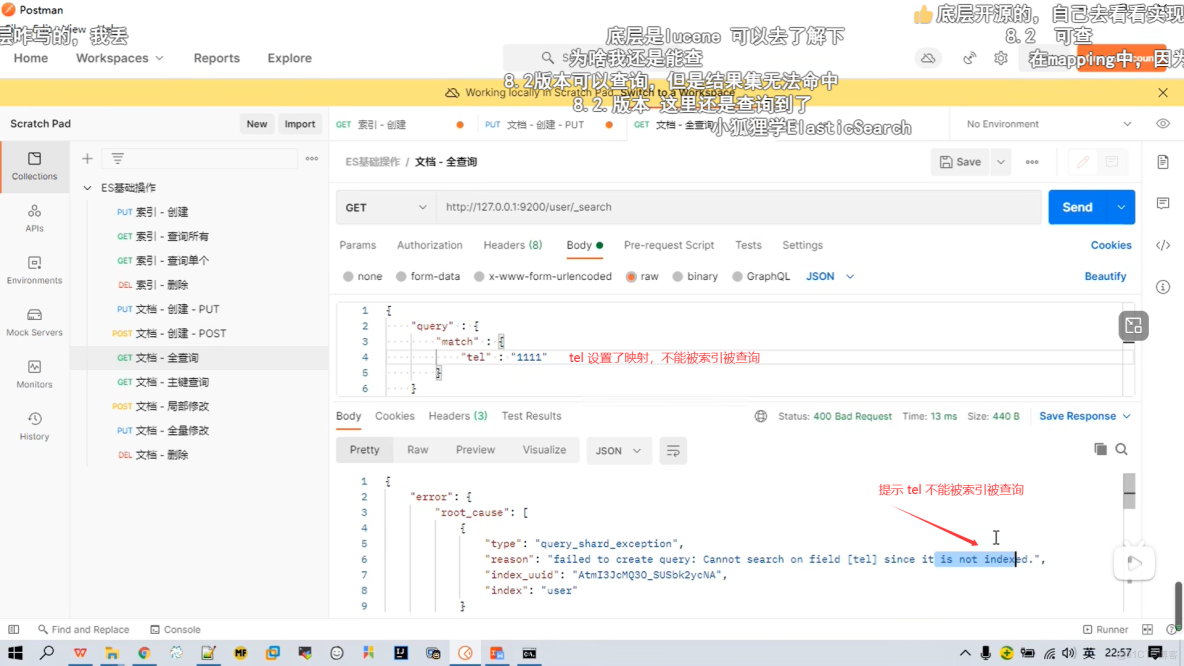The image size is (1184, 666).
Task: Open the Postman Console
Action: 175,629
